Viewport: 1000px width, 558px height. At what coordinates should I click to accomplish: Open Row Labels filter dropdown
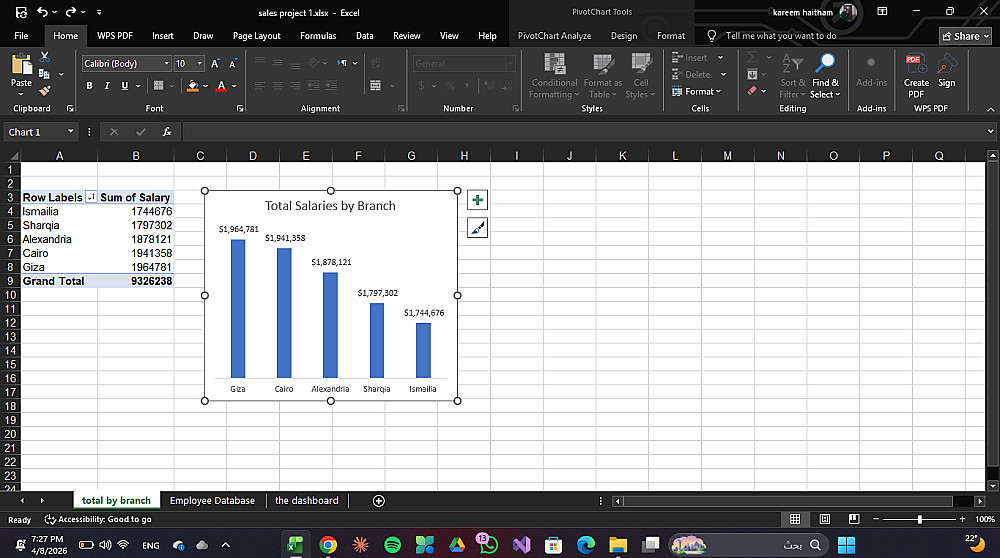pos(91,198)
